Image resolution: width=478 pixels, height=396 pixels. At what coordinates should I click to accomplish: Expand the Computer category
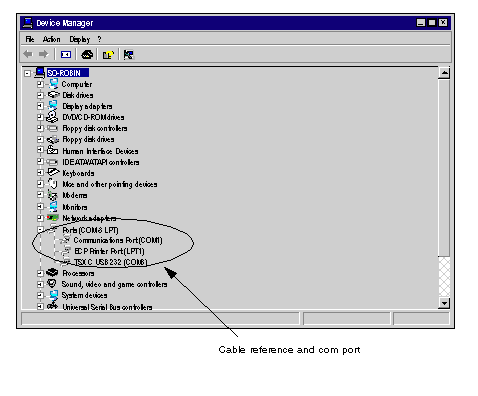pyautogui.click(x=40, y=84)
